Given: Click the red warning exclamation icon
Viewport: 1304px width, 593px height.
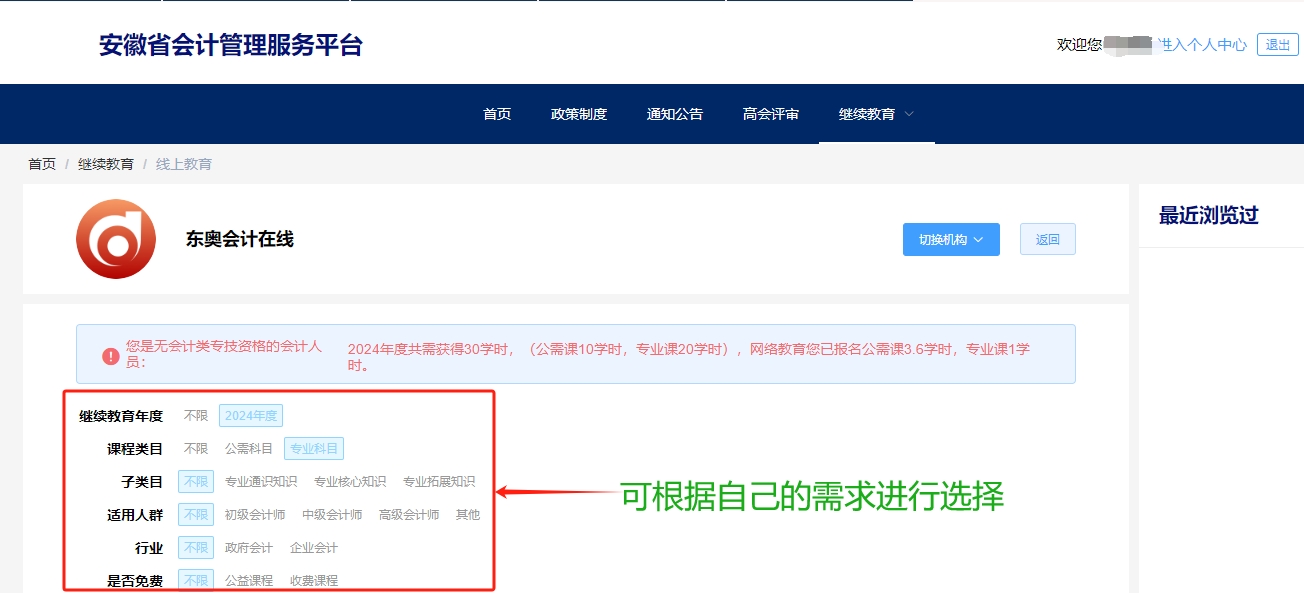Looking at the screenshot, I should click(110, 355).
